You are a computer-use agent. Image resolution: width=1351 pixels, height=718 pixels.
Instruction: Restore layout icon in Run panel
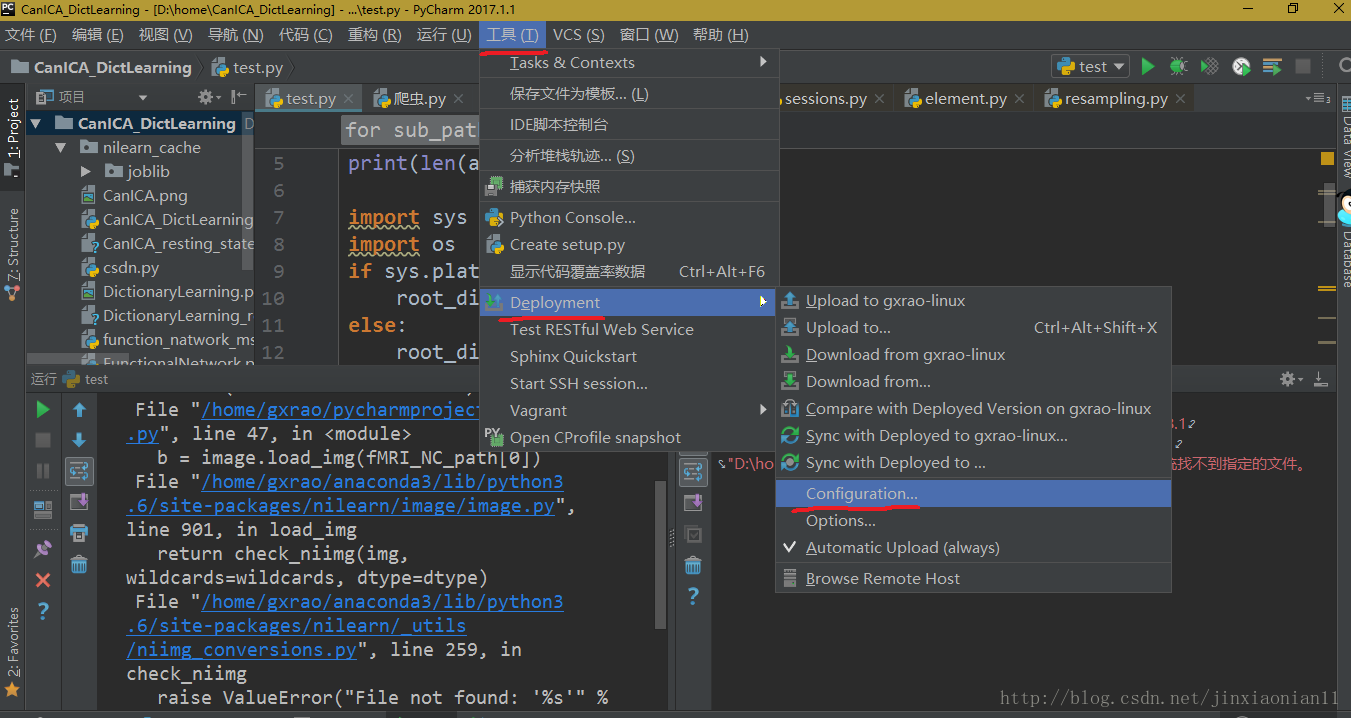tap(43, 510)
